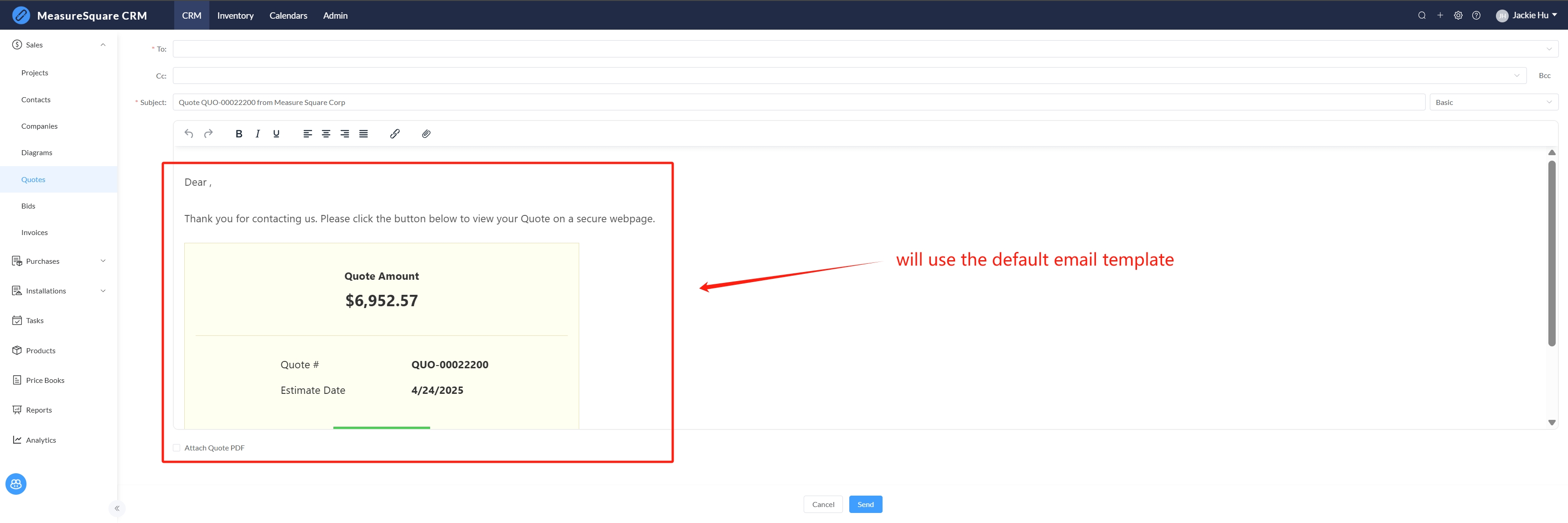Center align the email text
Screen dimensions: 1568x523
tap(326, 133)
